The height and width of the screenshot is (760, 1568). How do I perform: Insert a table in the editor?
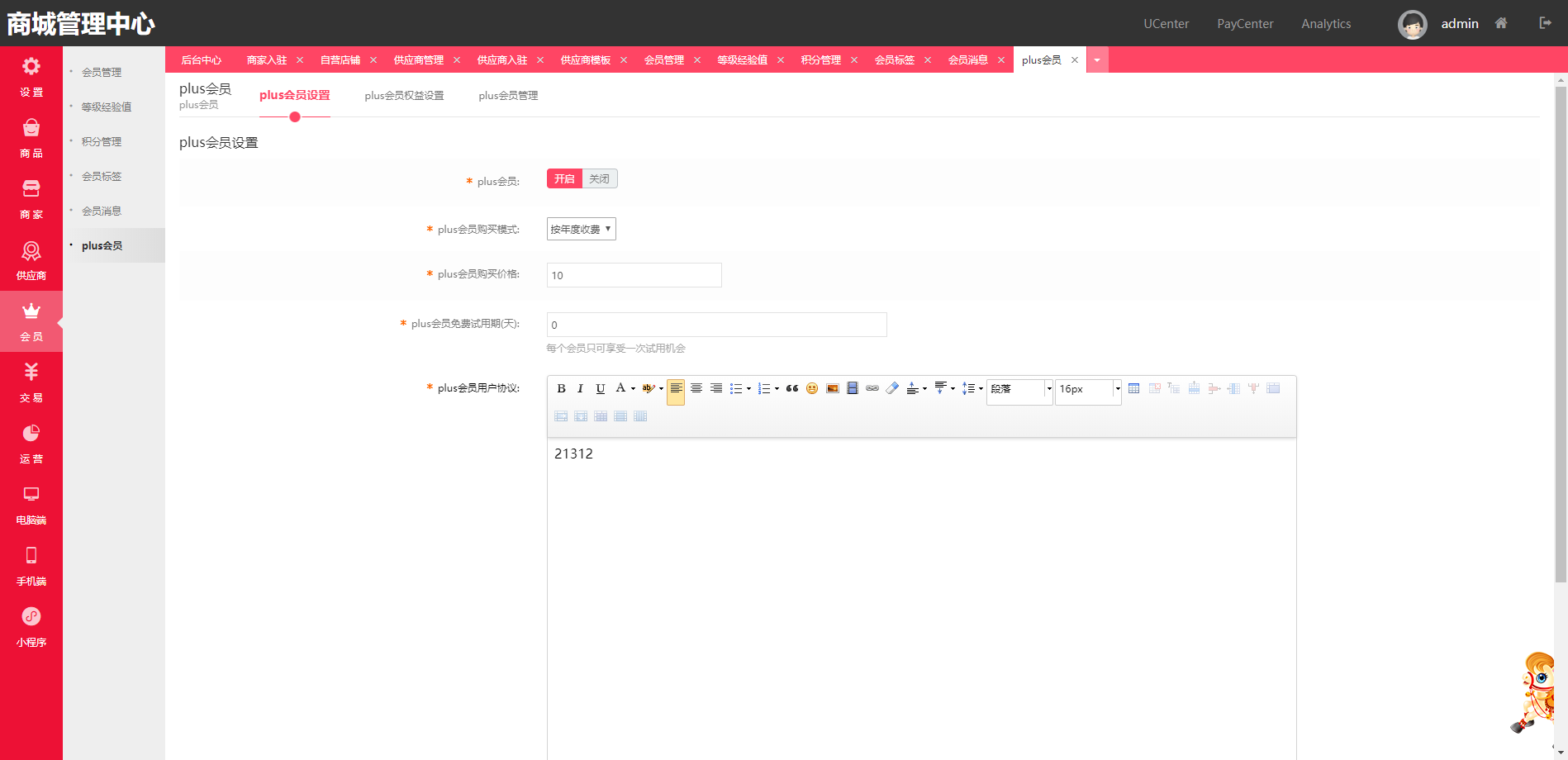point(1133,388)
